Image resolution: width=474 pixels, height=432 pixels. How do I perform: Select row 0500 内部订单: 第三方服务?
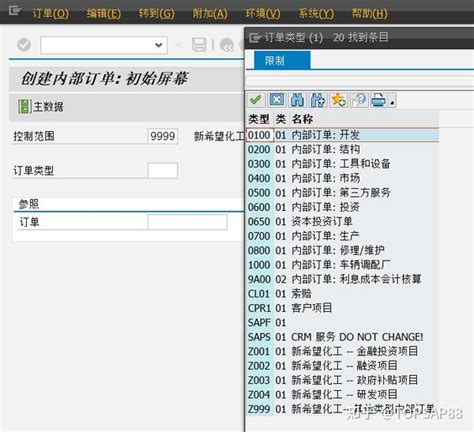(343, 193)
